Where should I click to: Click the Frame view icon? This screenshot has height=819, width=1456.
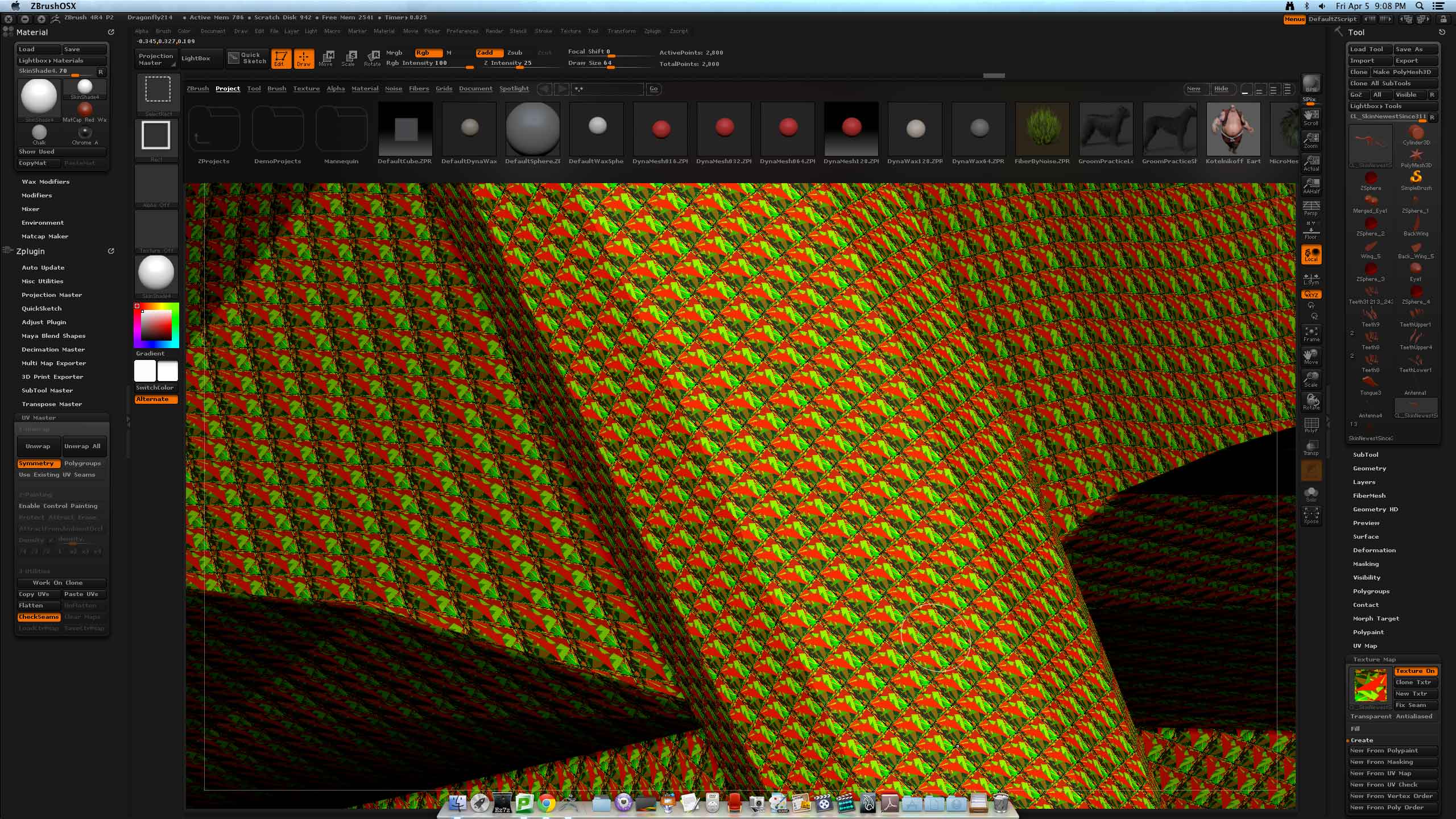(1311, 334)
